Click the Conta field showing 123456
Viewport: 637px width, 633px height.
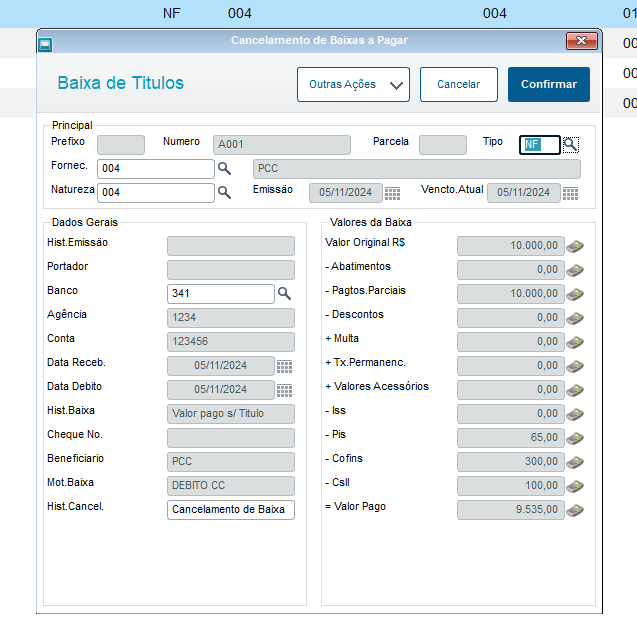(x=231, y=342)
